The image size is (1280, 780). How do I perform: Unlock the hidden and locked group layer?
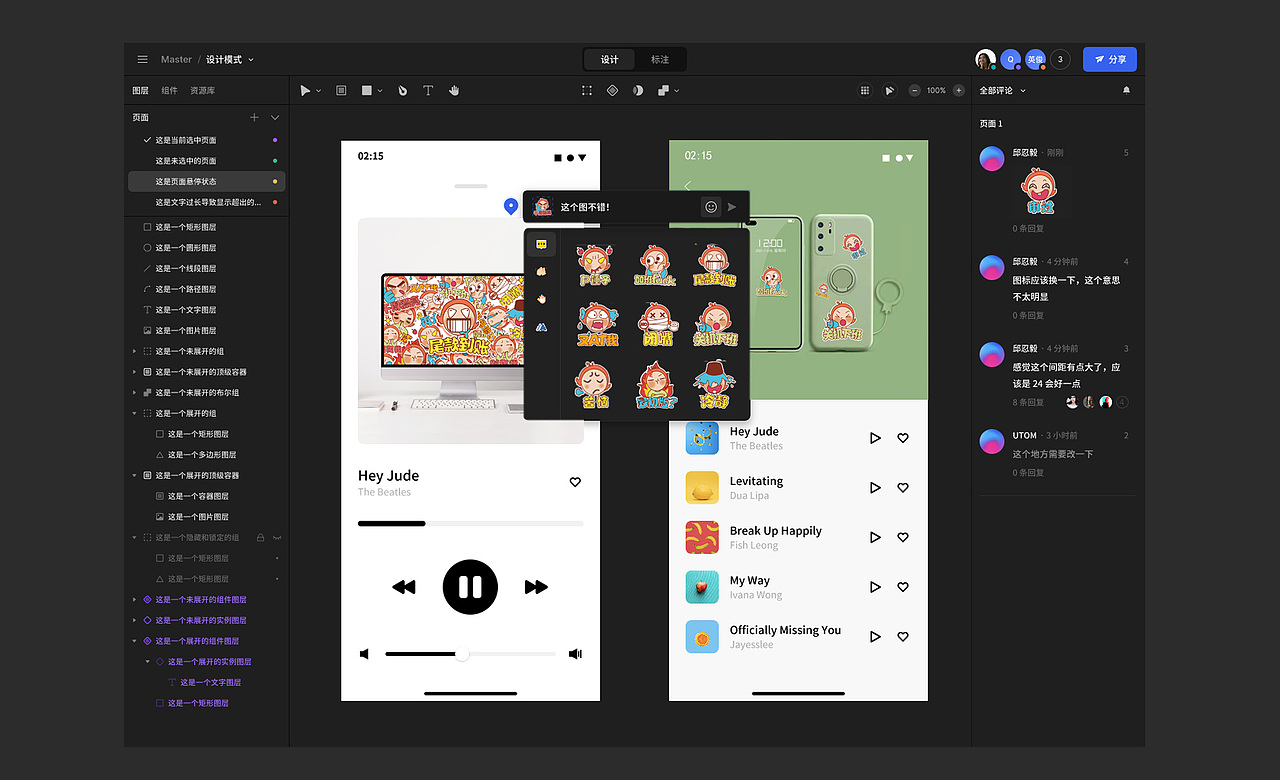coord(261,537)
